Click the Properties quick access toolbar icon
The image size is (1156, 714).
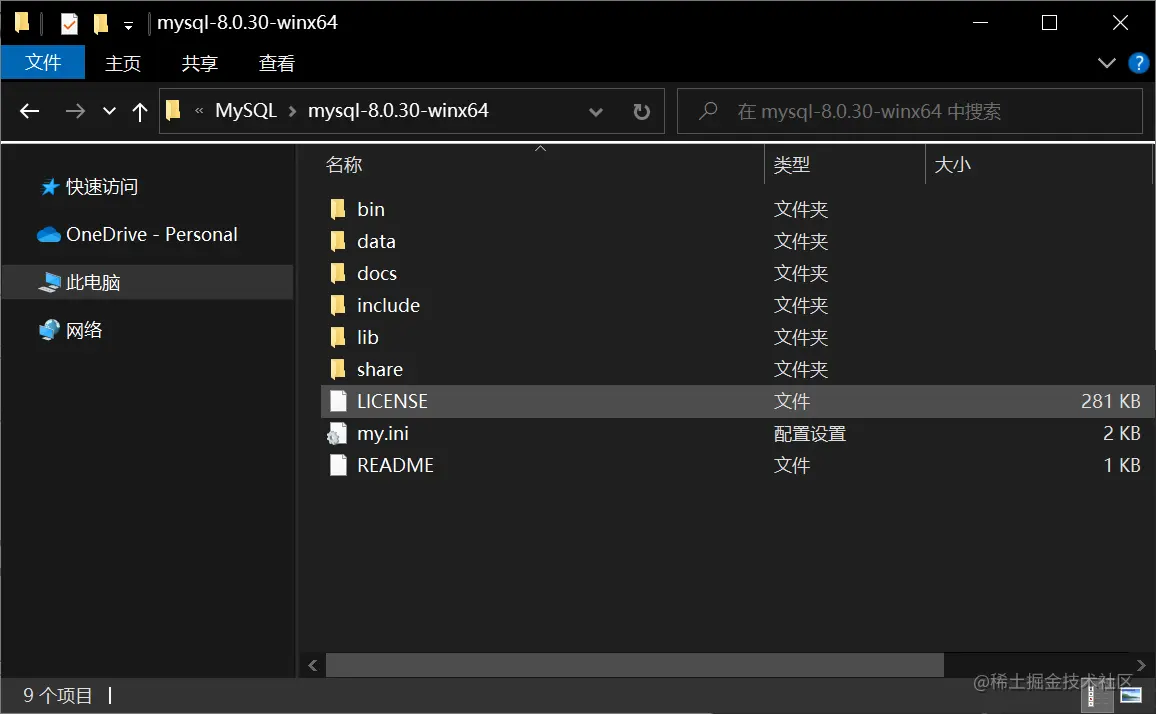(x=69, y=24)
